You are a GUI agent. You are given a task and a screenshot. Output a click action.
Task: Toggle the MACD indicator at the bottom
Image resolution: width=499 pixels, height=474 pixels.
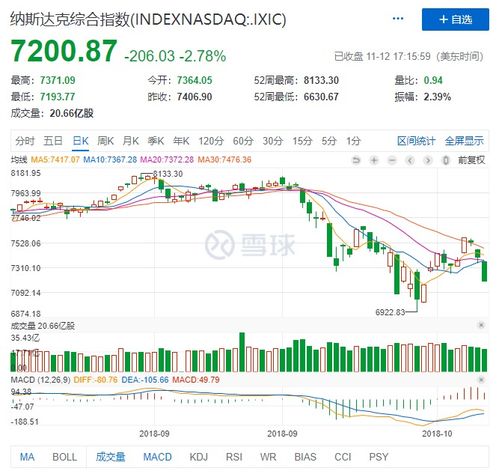157,457
